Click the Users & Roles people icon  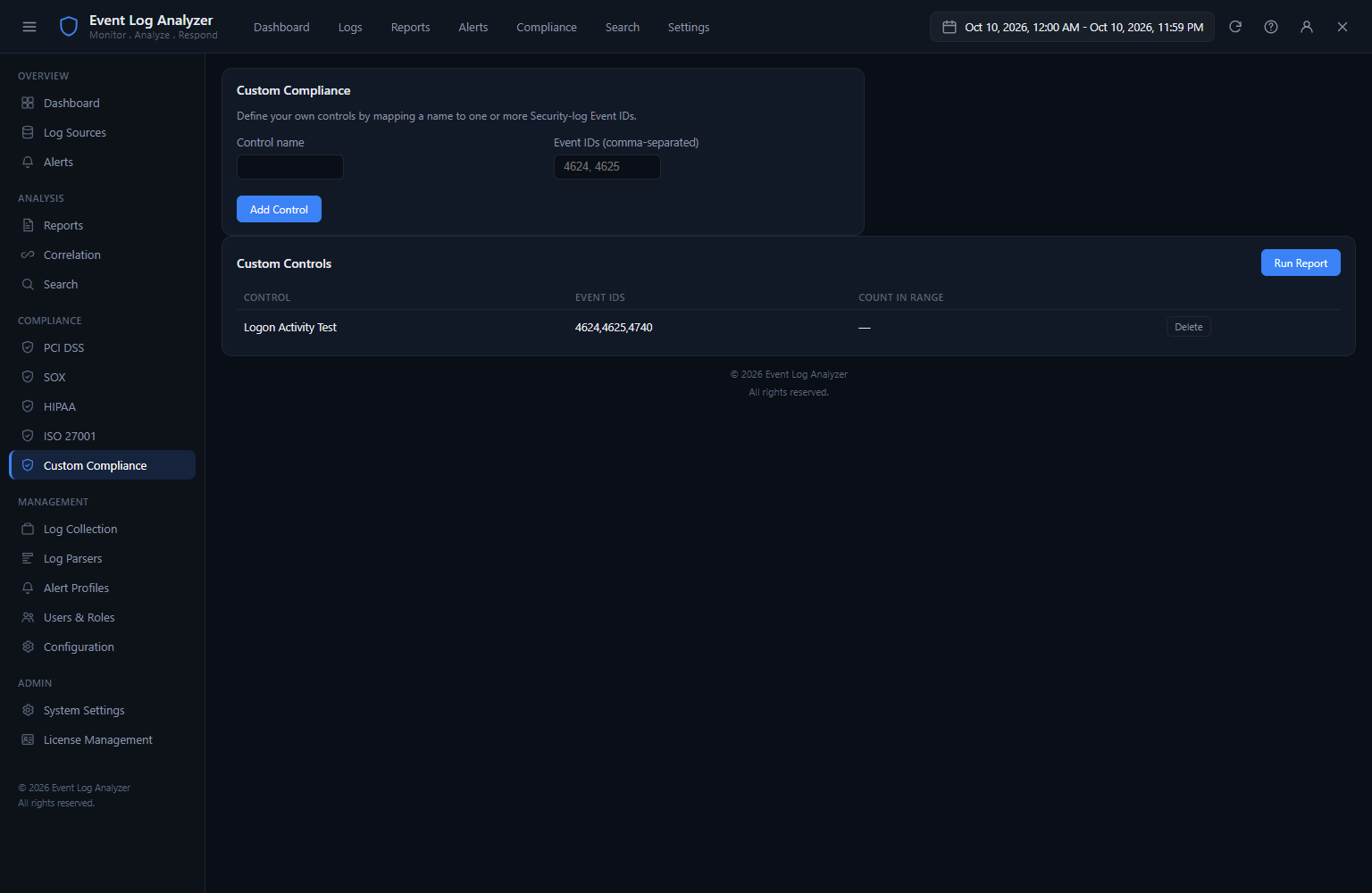click(28, 617)
